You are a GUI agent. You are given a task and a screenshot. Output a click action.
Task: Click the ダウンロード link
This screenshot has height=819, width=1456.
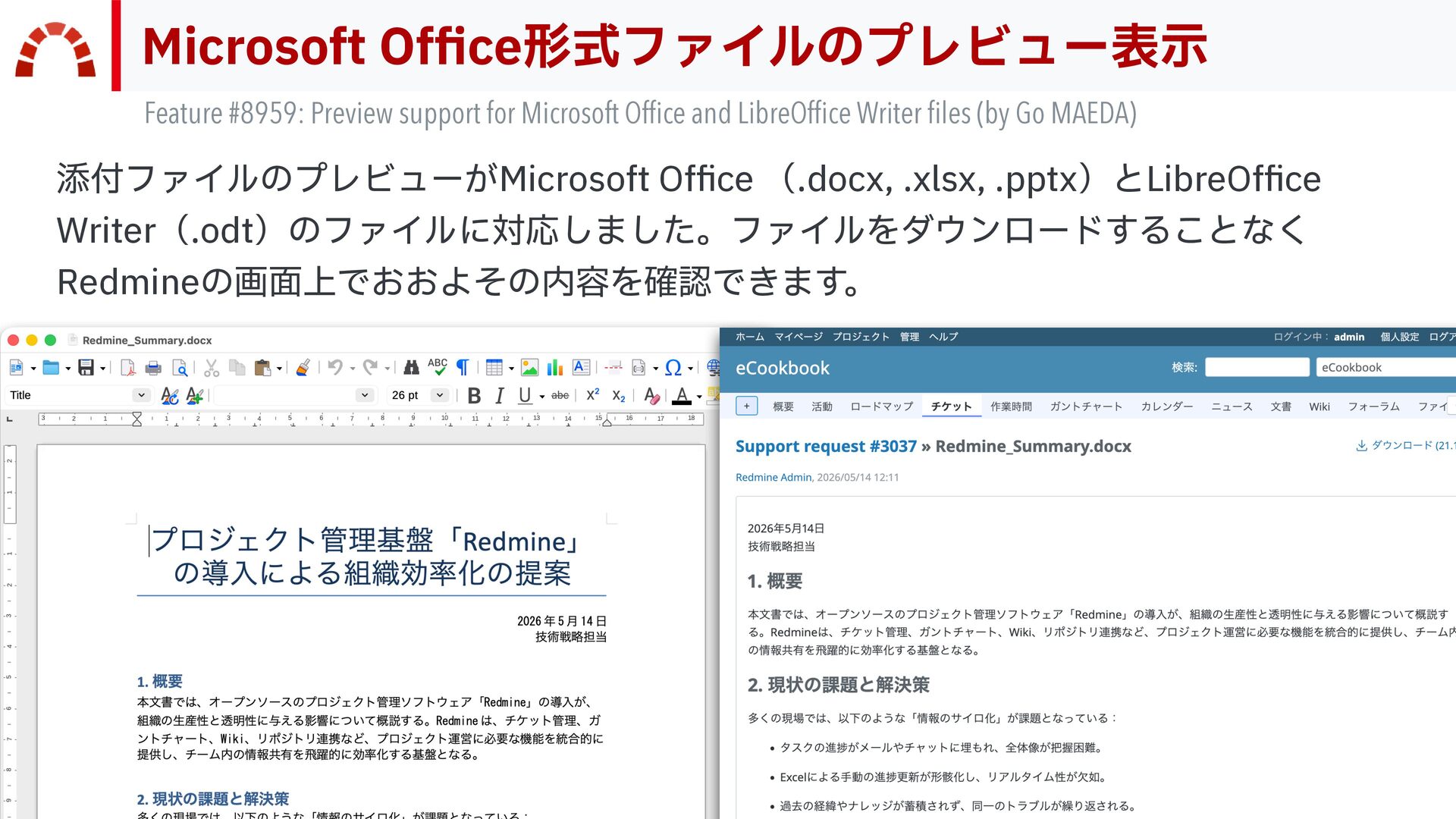[1401, 445]
